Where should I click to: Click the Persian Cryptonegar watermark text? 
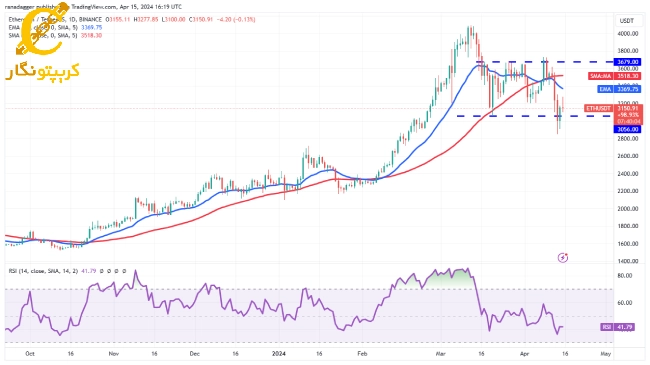click(42, 72)
